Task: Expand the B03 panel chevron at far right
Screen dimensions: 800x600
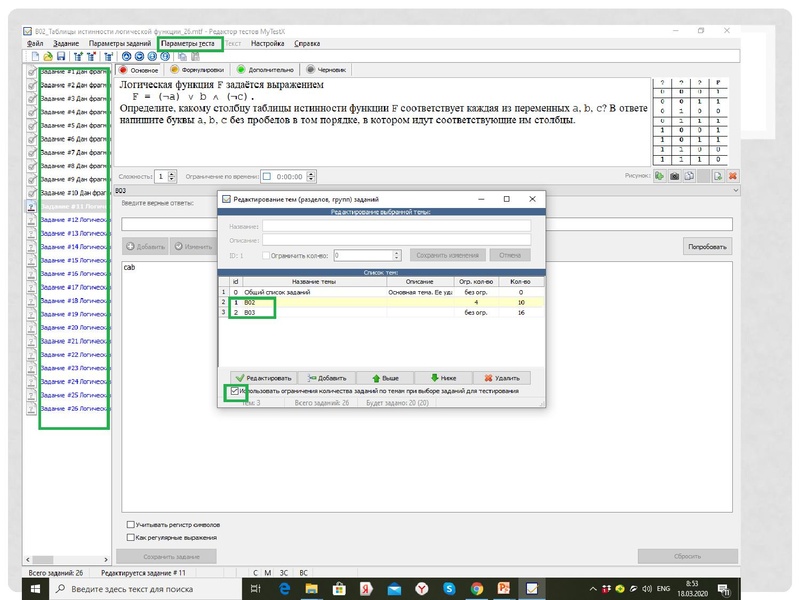Action: coord(736,190)
